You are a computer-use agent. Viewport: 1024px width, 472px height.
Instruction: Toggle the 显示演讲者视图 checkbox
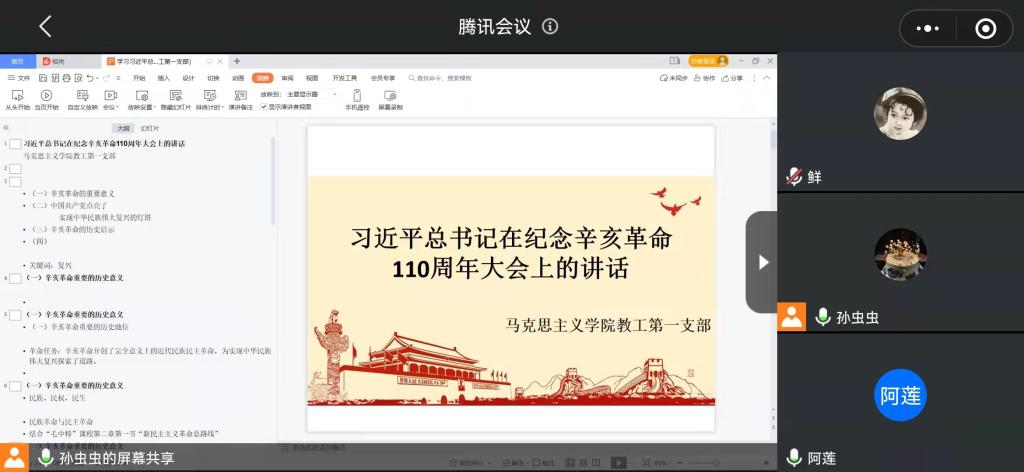(x=264, y=106)
